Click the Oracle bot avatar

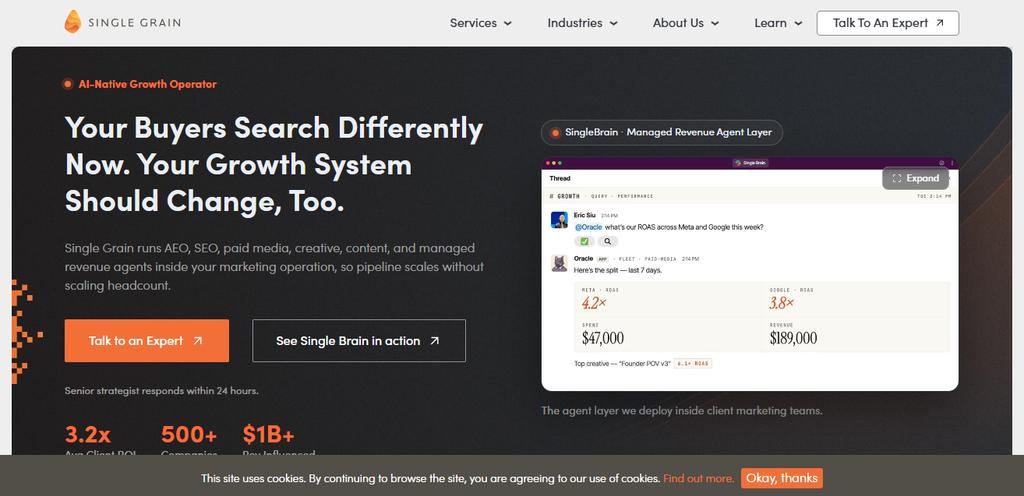pos(559,263)
